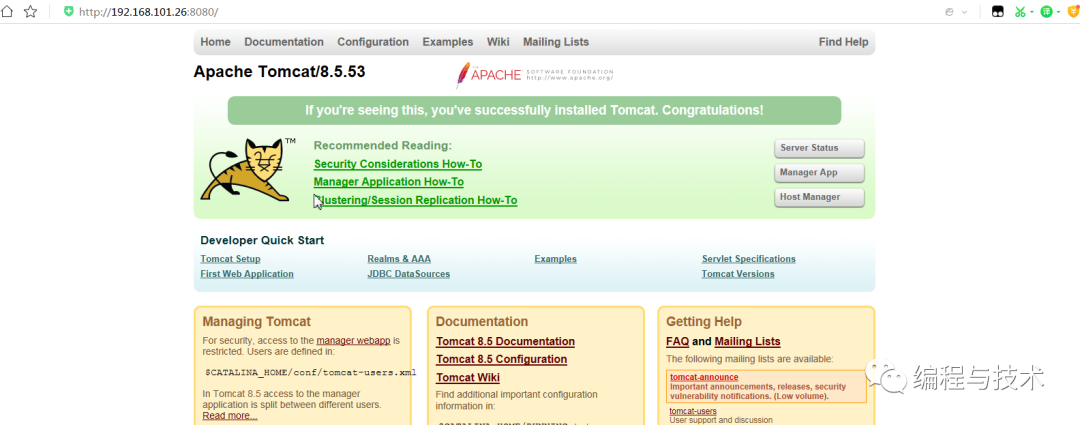
Task: Open the Tomcat Wiki link
Action: coord(468,377)
